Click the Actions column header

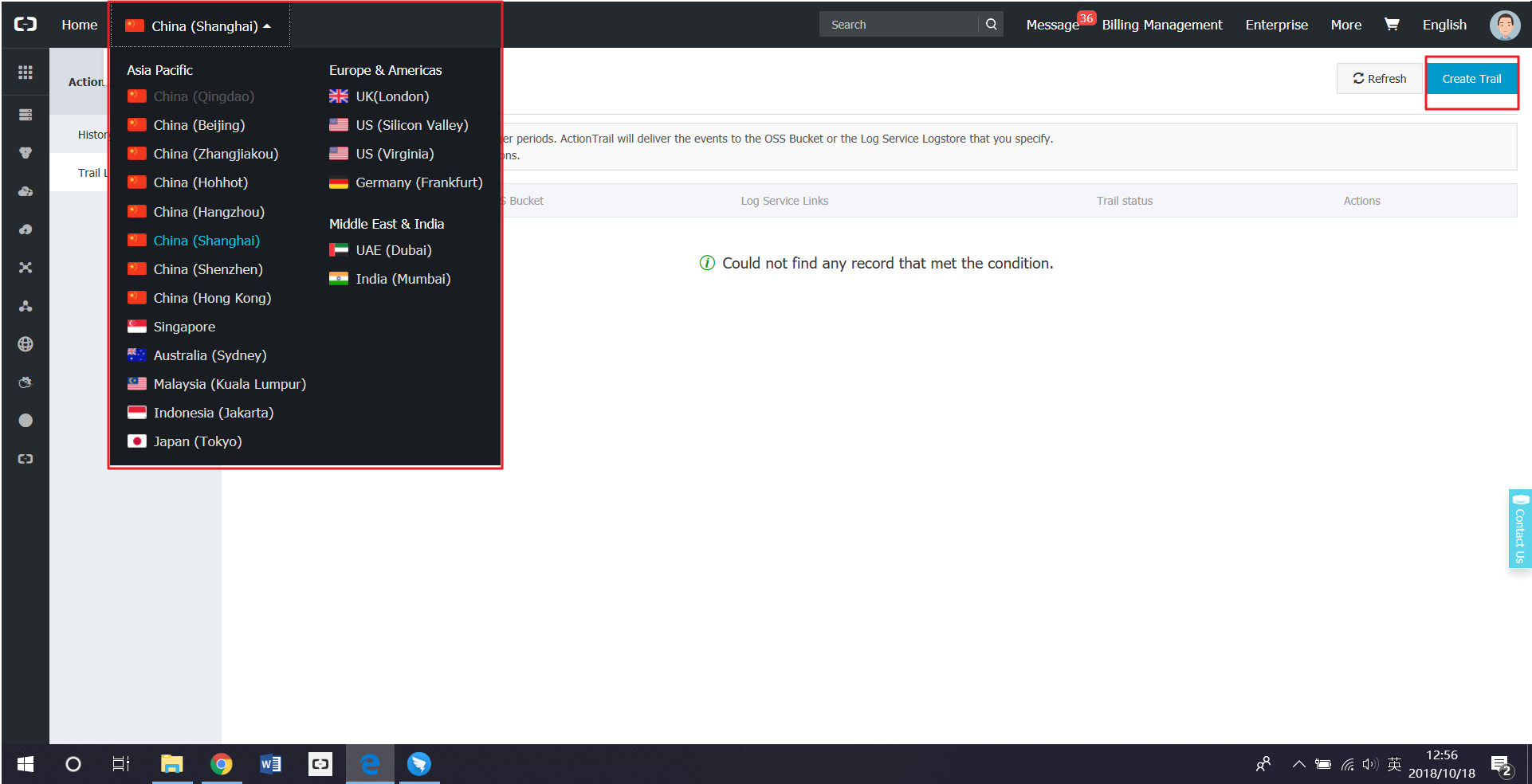tap(1361, 201)
